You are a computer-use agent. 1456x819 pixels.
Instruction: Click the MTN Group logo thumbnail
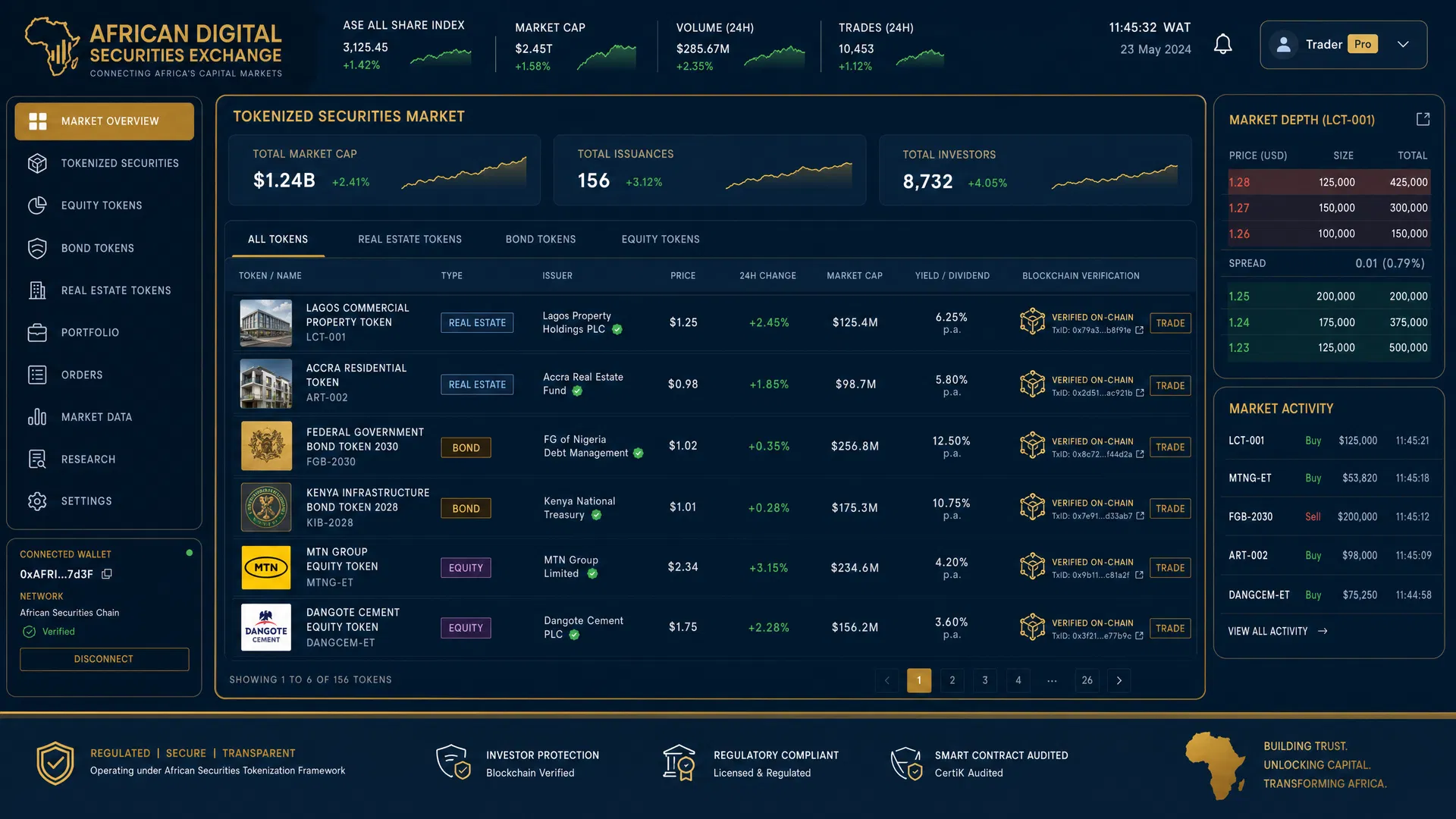(x=266, y=567)
